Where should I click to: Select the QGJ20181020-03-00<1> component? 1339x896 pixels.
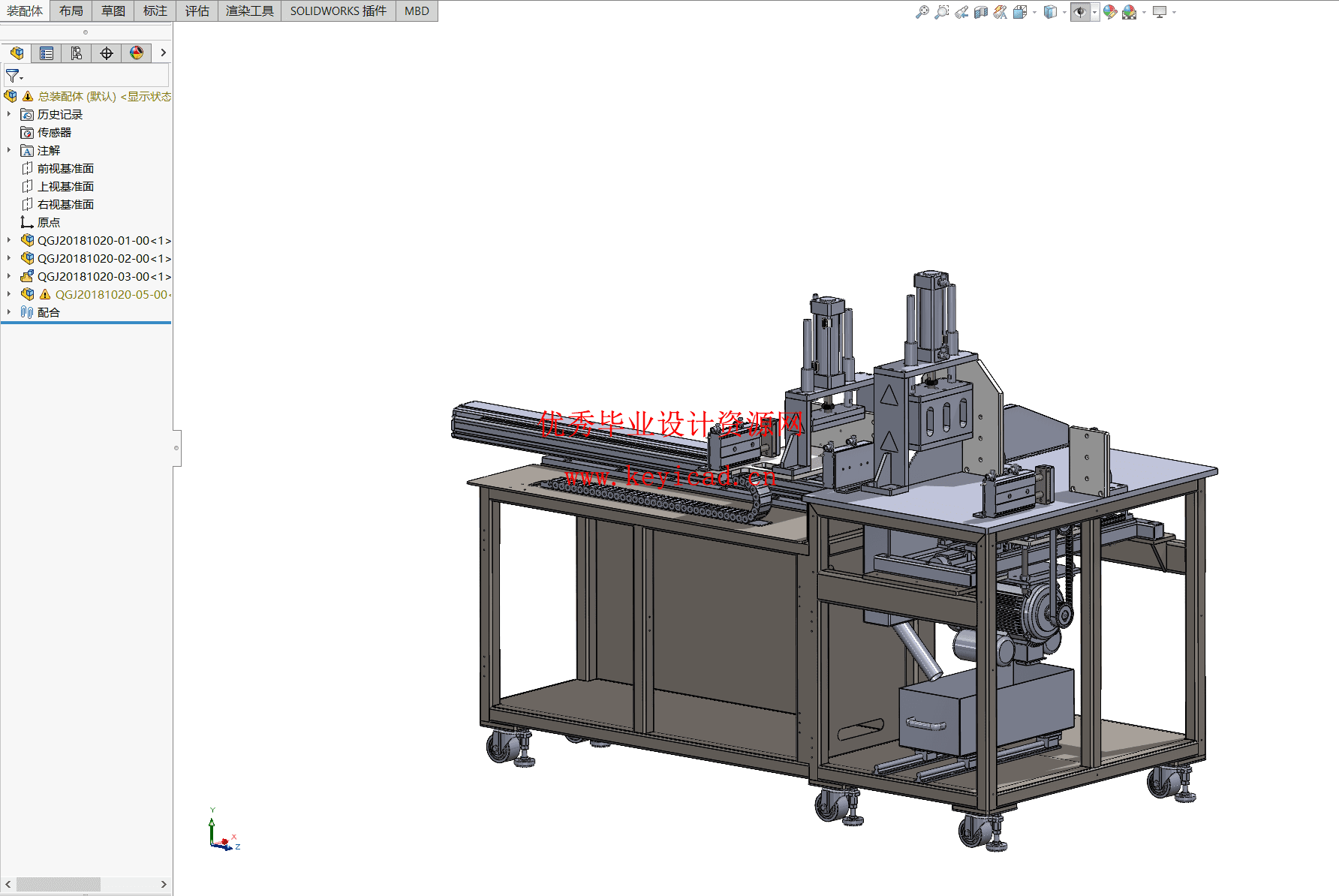pos(104,276)
